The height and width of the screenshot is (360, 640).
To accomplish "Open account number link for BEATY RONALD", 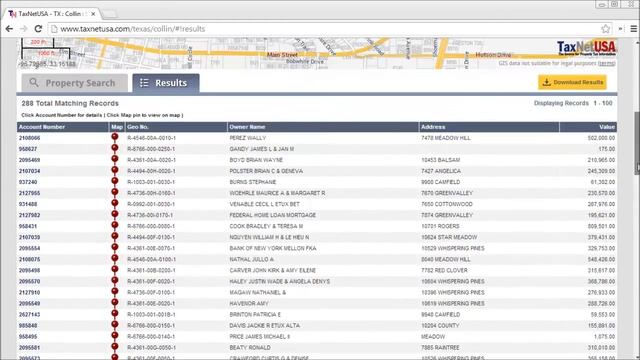I will pyautogui.click(x=29, y=347).
